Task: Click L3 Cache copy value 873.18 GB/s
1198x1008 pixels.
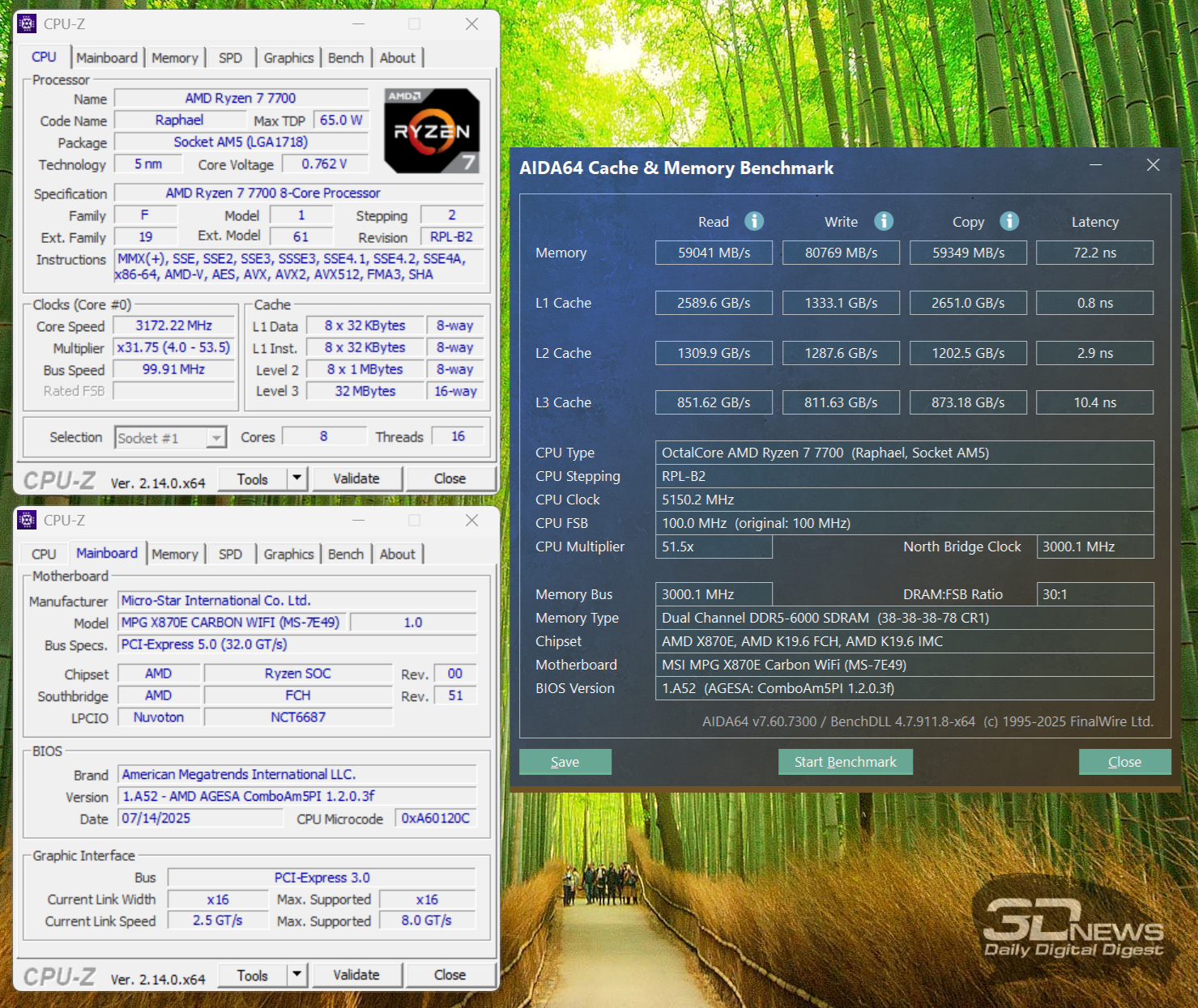Action: (968, 402)
